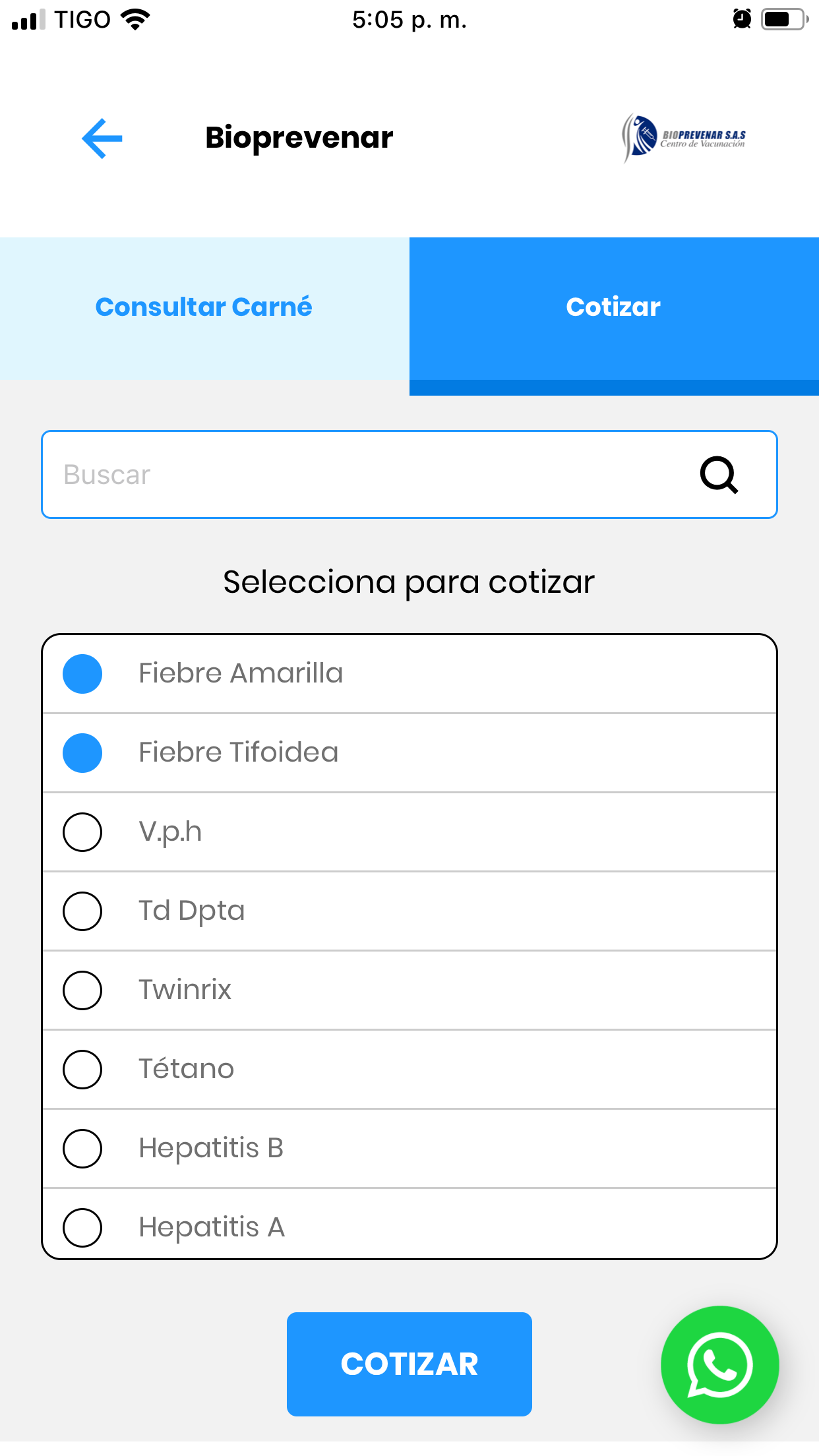Screen dimensions: 819x1456
Task: Tap the battery status icon
Action: pyautogui.click(x=784, y=19)
